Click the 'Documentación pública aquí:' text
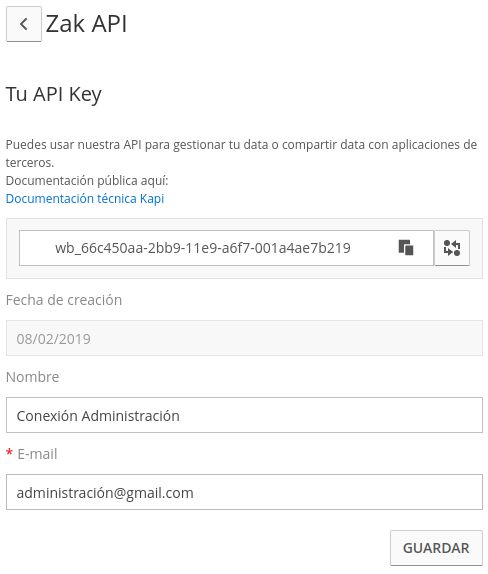This screenshot has height=574, width=488. pyautogui.click(x=87, y=180)
